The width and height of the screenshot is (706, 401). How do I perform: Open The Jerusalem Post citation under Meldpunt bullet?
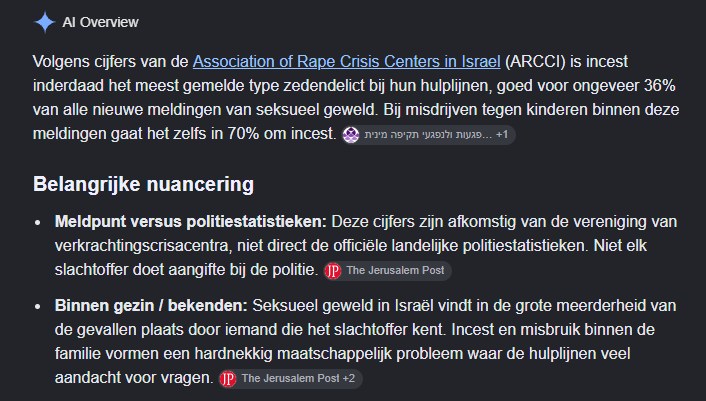(x=387, y=271)
